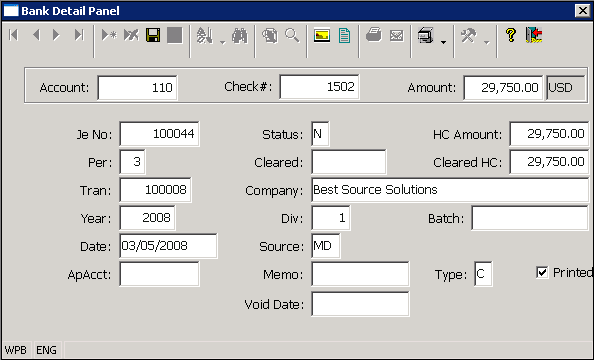Click the file cabinet reports icon
595x361 pixels.
pos(426,36)
